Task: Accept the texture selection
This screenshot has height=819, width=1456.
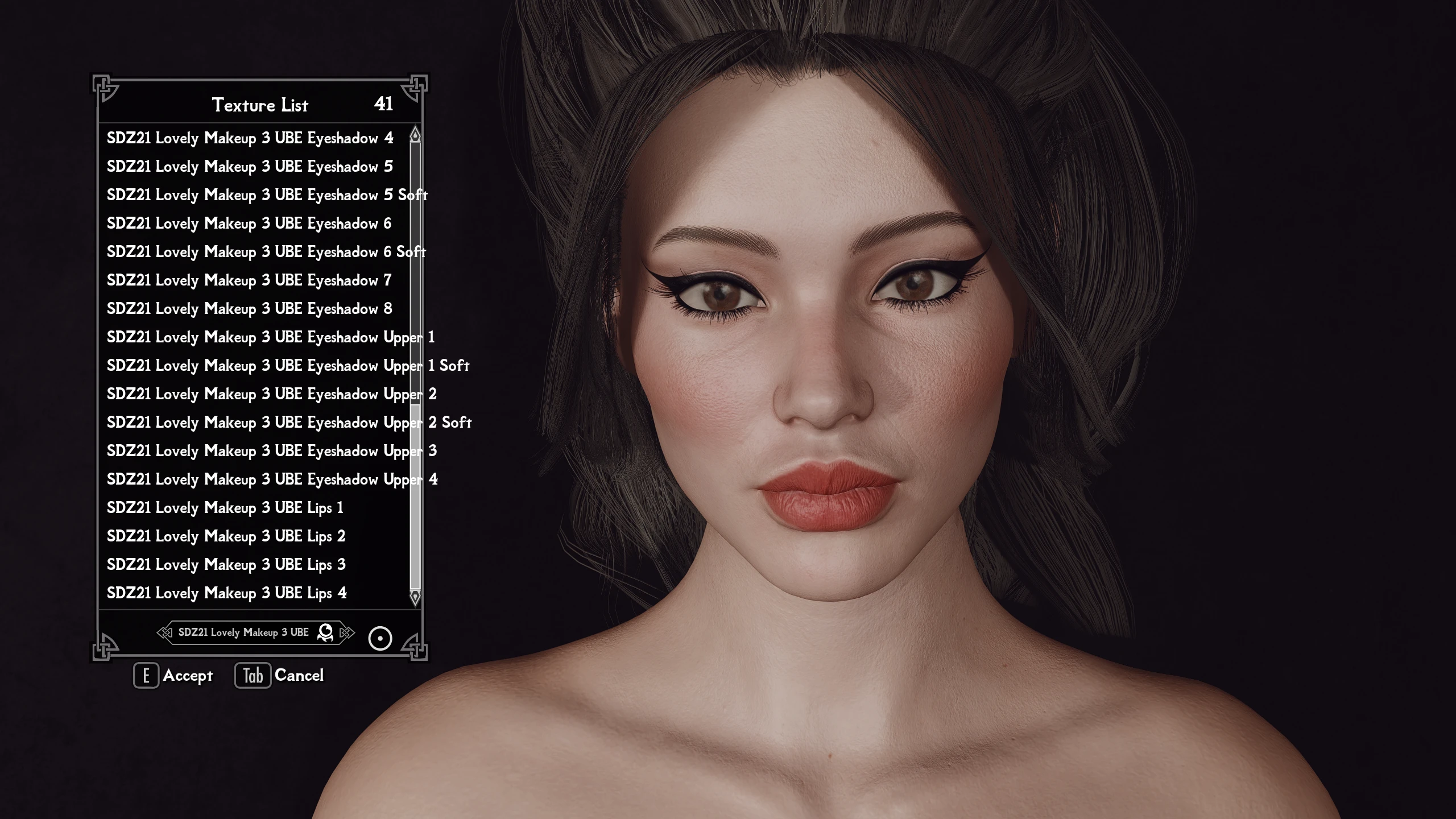Action: pos(188,676)
